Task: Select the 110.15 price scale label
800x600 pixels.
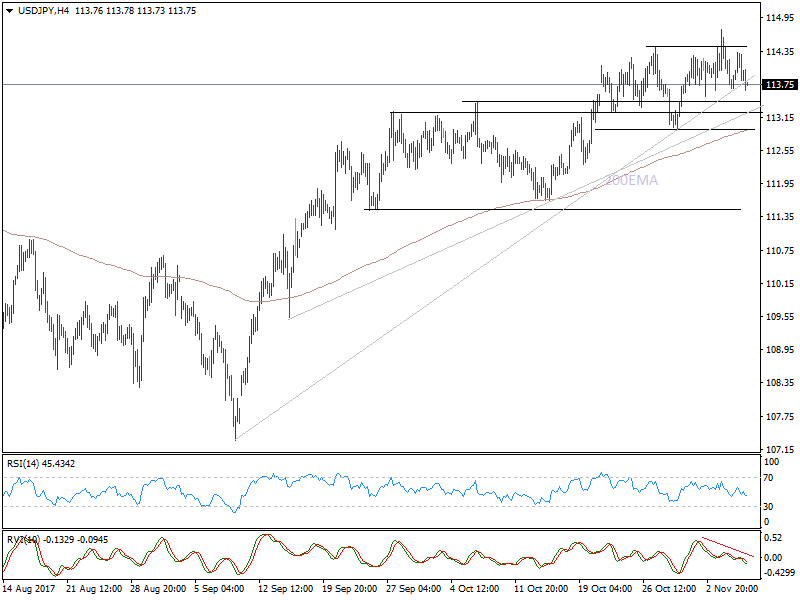Action: point(780,284)
